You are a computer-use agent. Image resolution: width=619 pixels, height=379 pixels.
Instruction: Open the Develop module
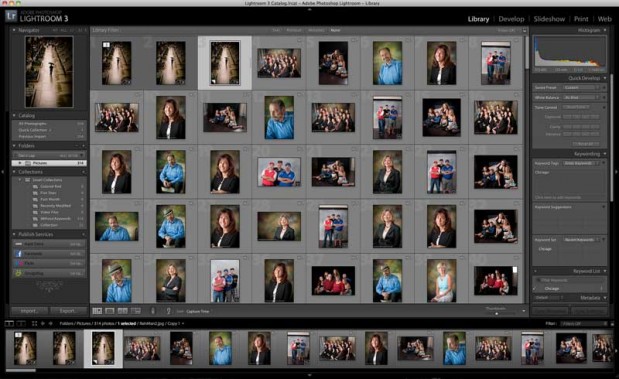pos(511,19)
